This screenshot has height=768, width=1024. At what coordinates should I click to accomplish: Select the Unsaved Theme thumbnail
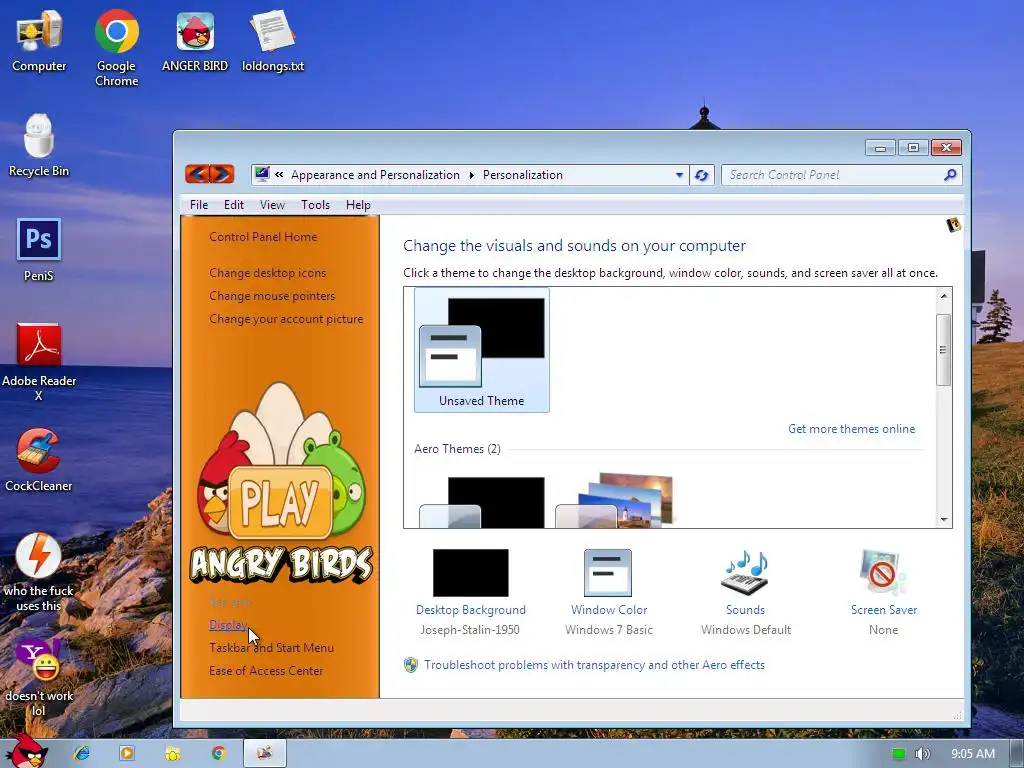(481, 350)
